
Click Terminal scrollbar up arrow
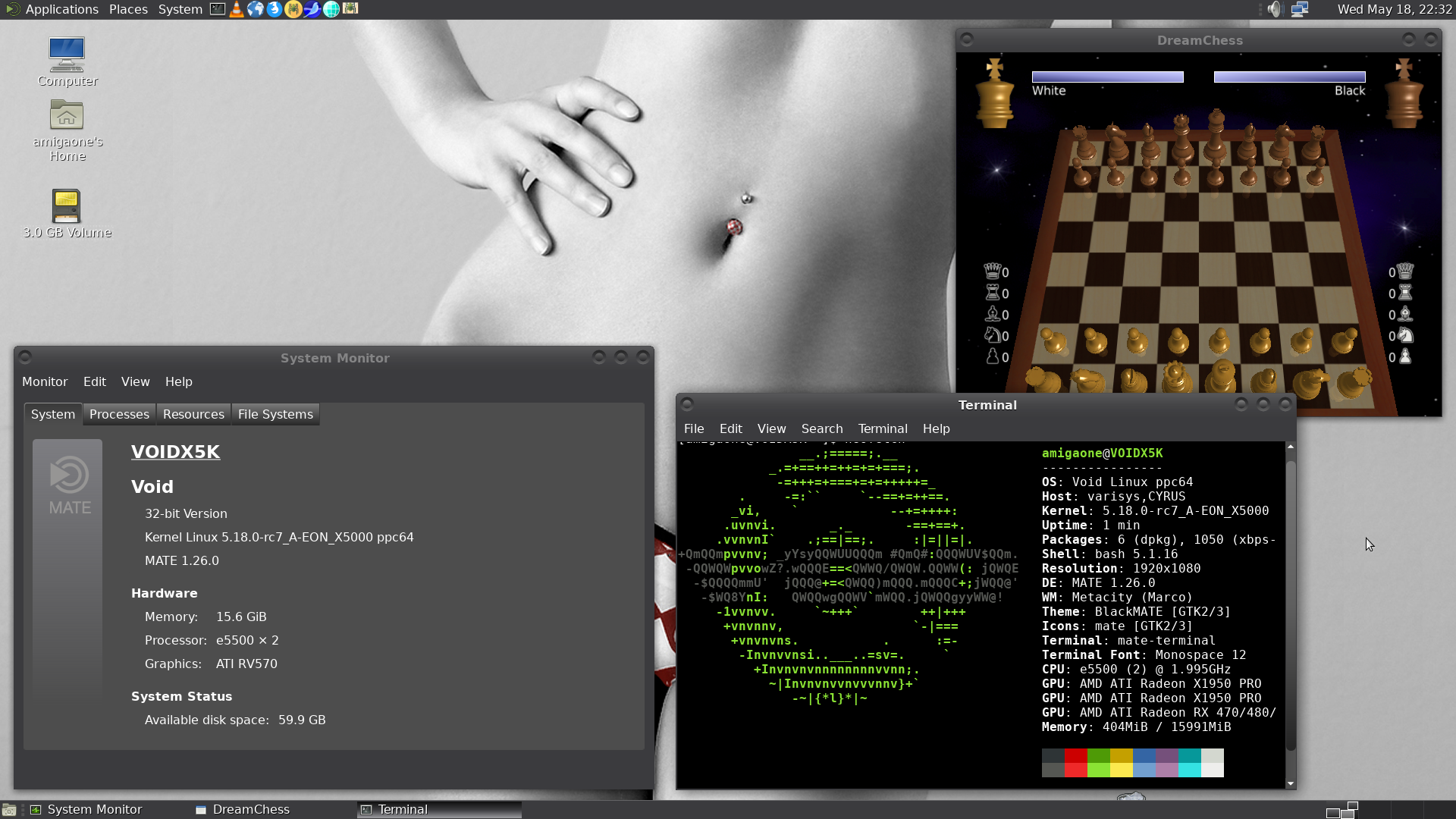click(1290, 447)
